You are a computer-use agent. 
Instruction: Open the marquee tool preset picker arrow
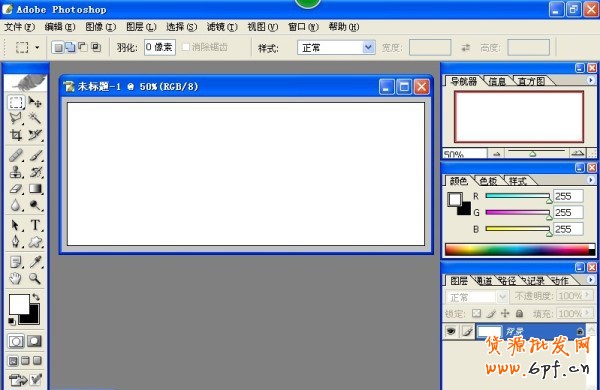tap(37, 47)
